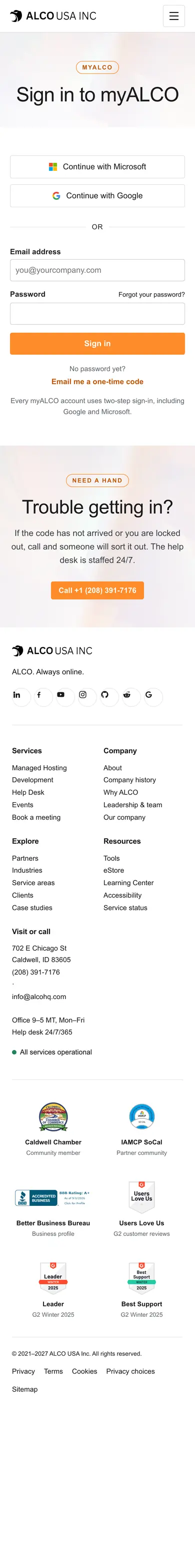195x1568 pixels.
Task: Select Email me a one-time code
Action: coord(97,382)
